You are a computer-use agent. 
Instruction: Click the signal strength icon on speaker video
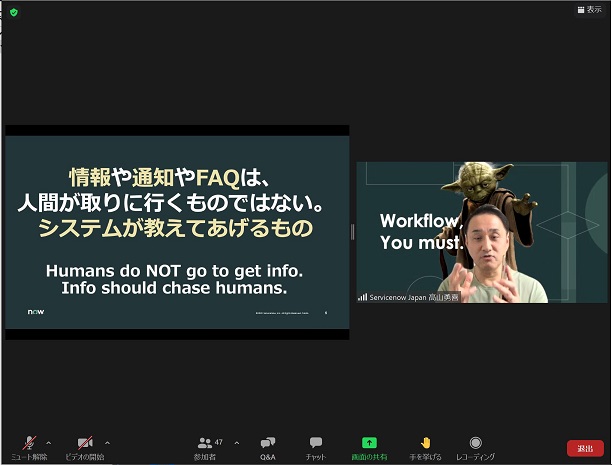363,298
